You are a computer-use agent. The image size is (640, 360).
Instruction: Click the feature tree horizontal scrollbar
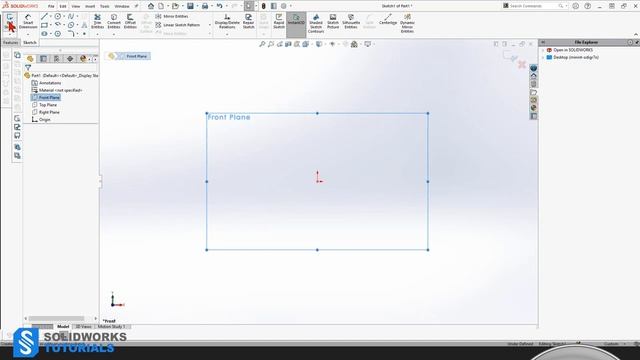click(56, 318)
